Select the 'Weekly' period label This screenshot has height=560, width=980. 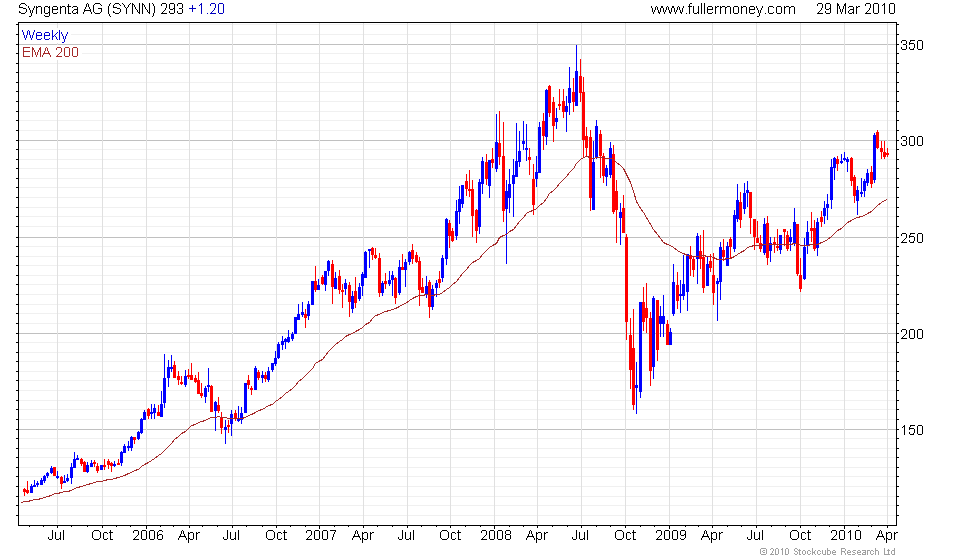pyautogui.click(x=44, y=36)
